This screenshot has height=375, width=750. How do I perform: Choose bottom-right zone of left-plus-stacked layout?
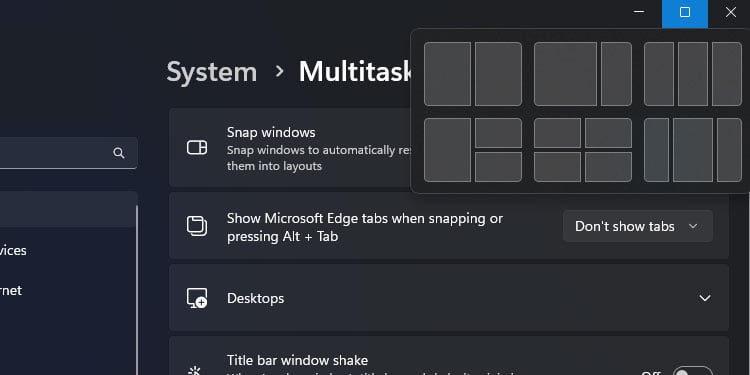point(498,167)
